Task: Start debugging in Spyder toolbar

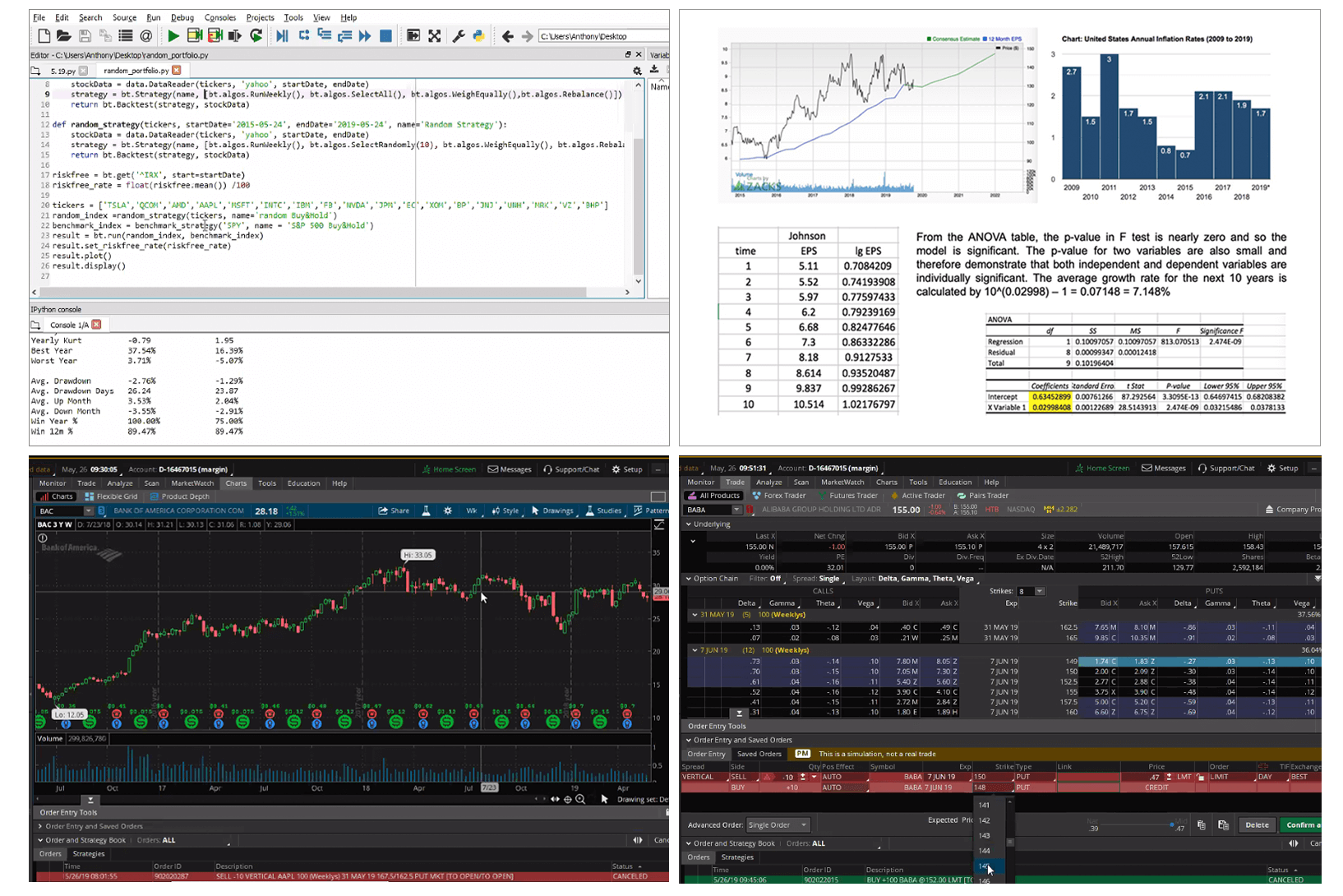Action: pos(282,36)
